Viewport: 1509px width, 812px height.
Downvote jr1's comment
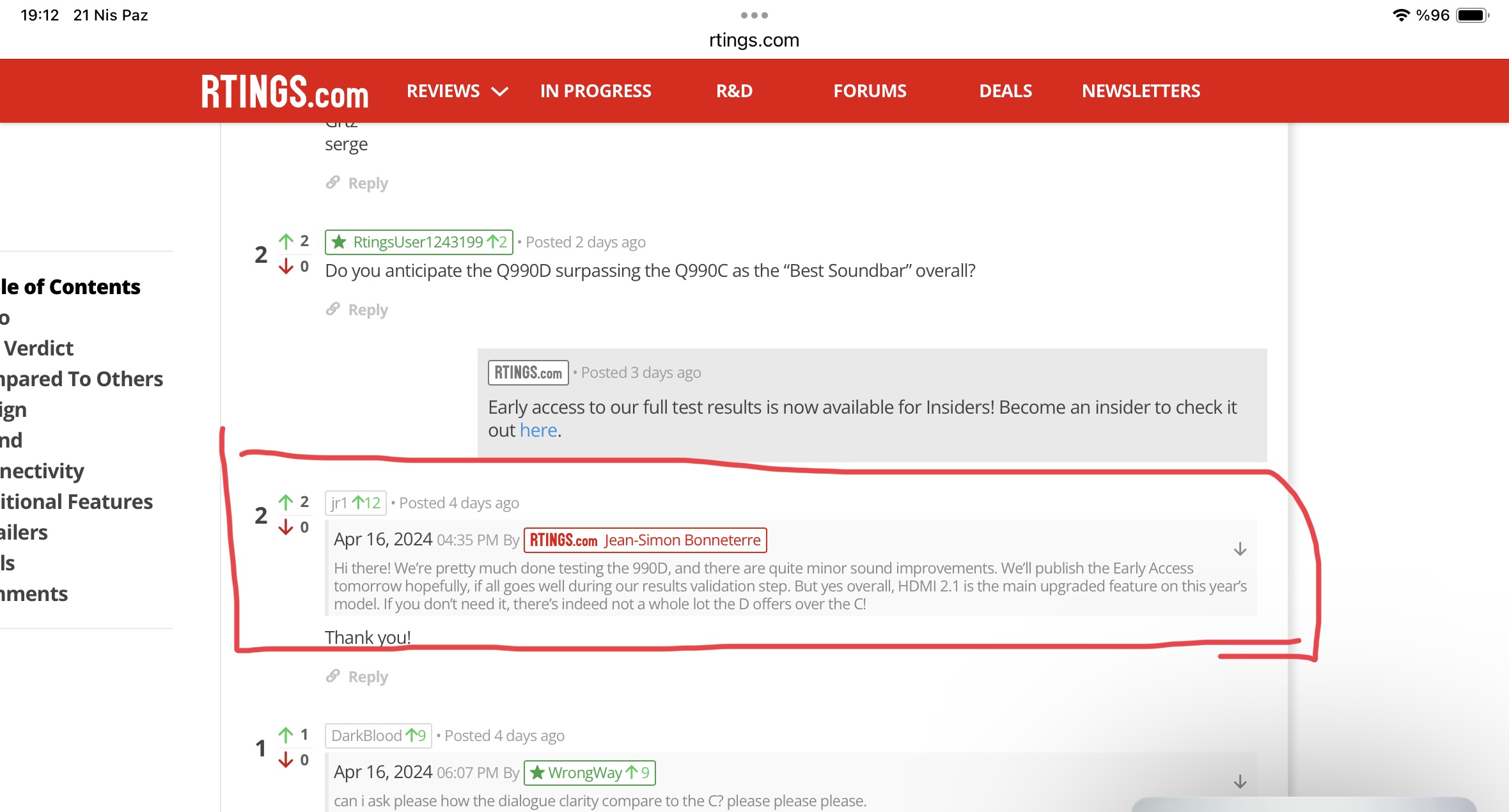286,527
